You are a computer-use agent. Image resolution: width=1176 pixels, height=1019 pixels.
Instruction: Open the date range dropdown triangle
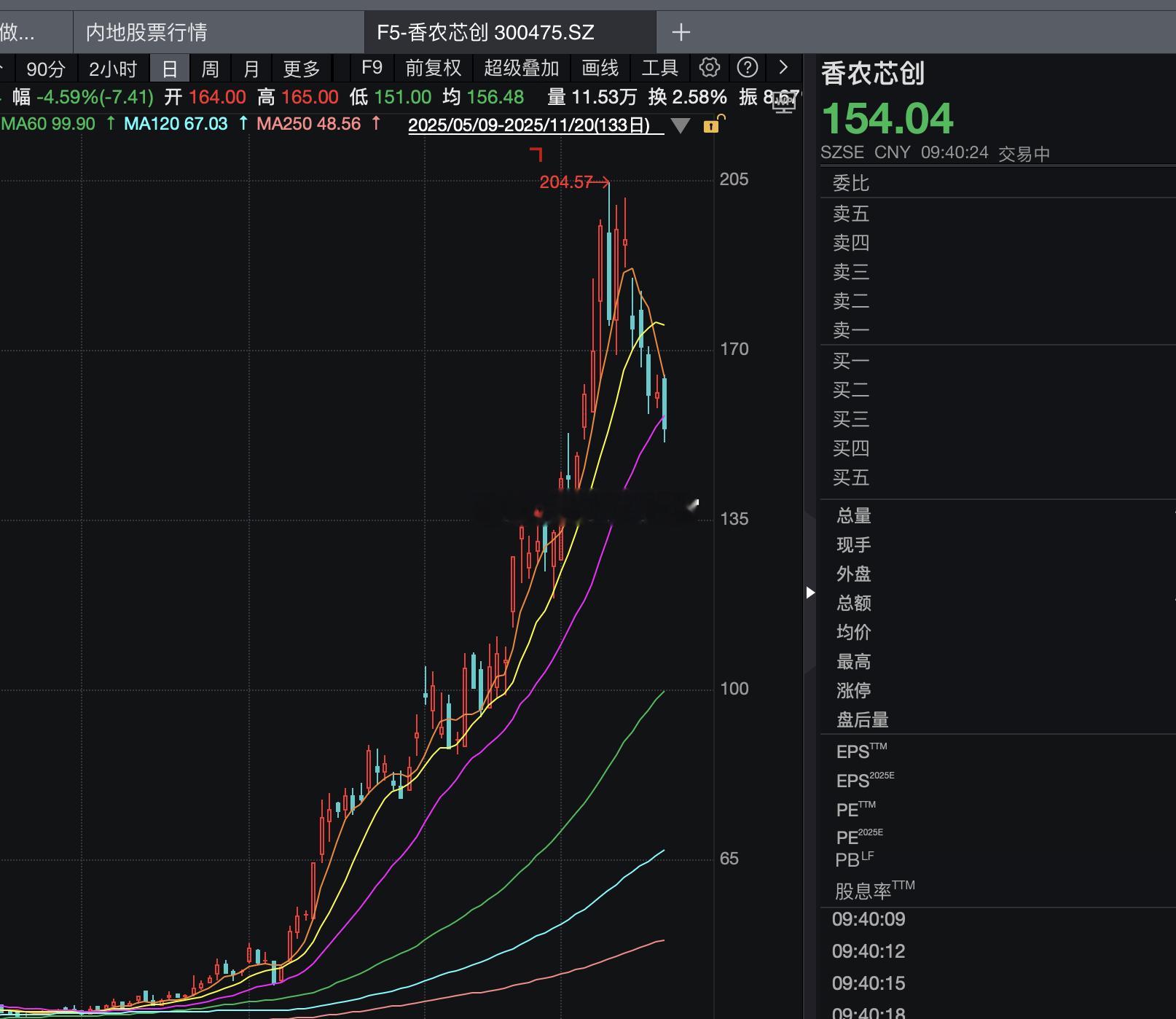681,125
